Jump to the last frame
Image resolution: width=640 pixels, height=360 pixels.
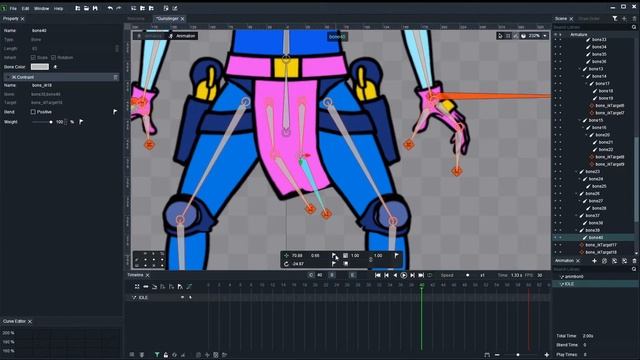tap(421, 276)
